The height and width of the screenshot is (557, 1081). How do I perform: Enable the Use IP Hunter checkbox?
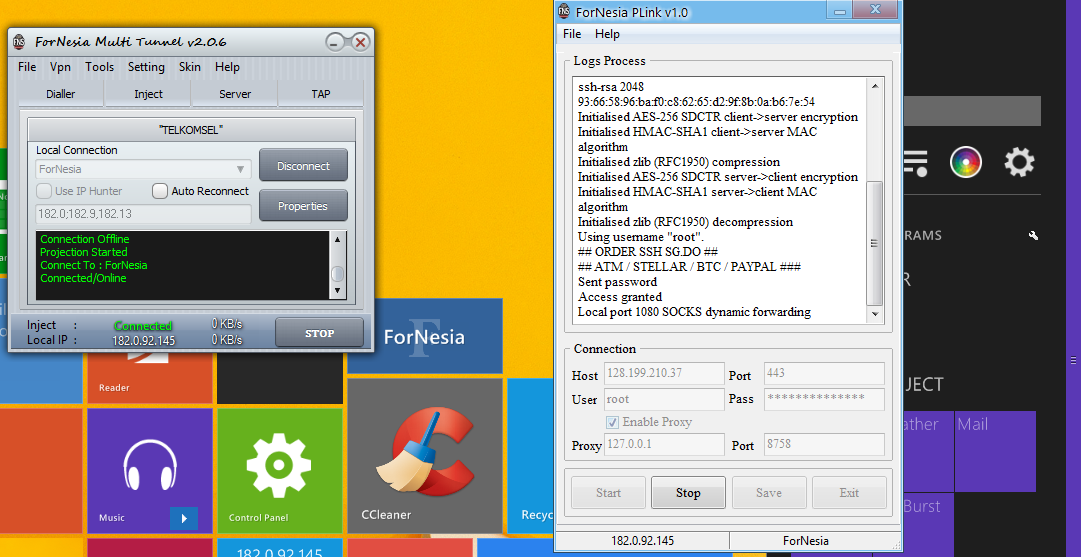(x=44, y=191)
